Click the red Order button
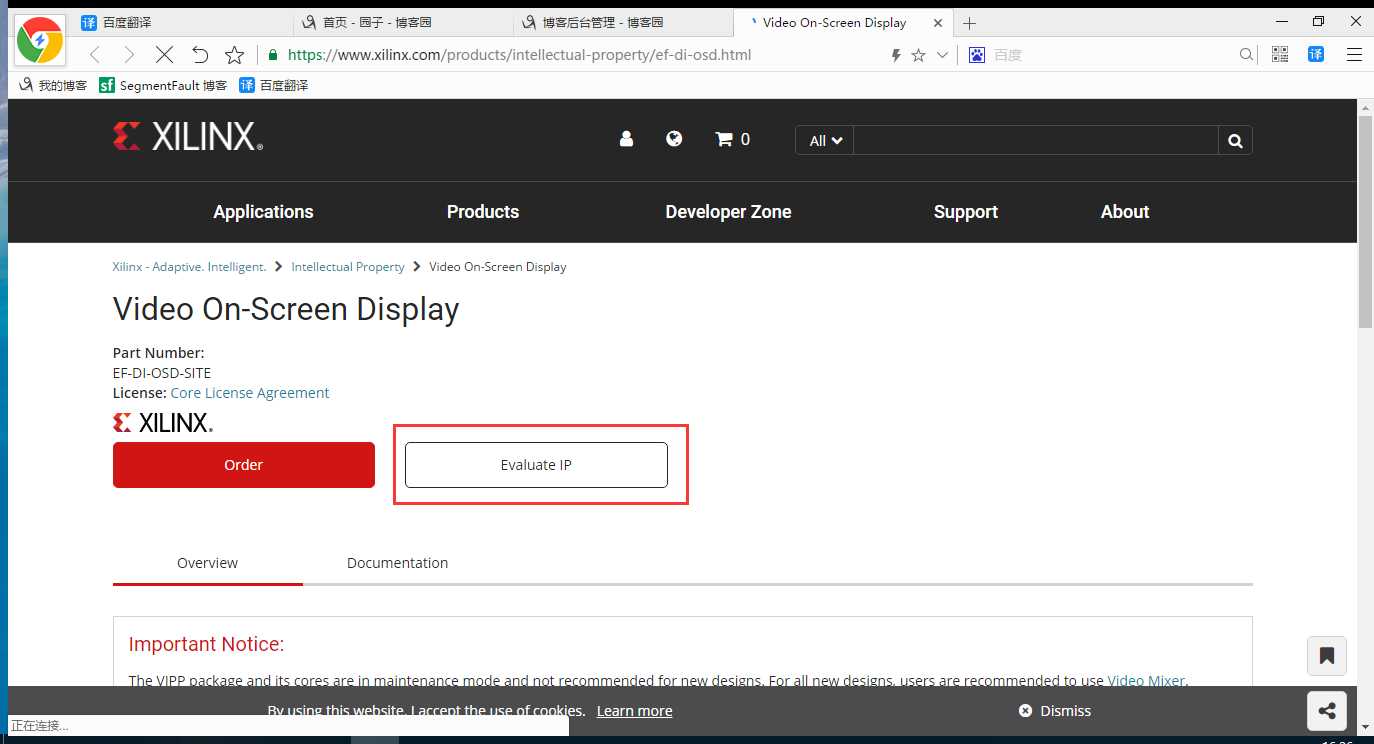 click(244, 465)
